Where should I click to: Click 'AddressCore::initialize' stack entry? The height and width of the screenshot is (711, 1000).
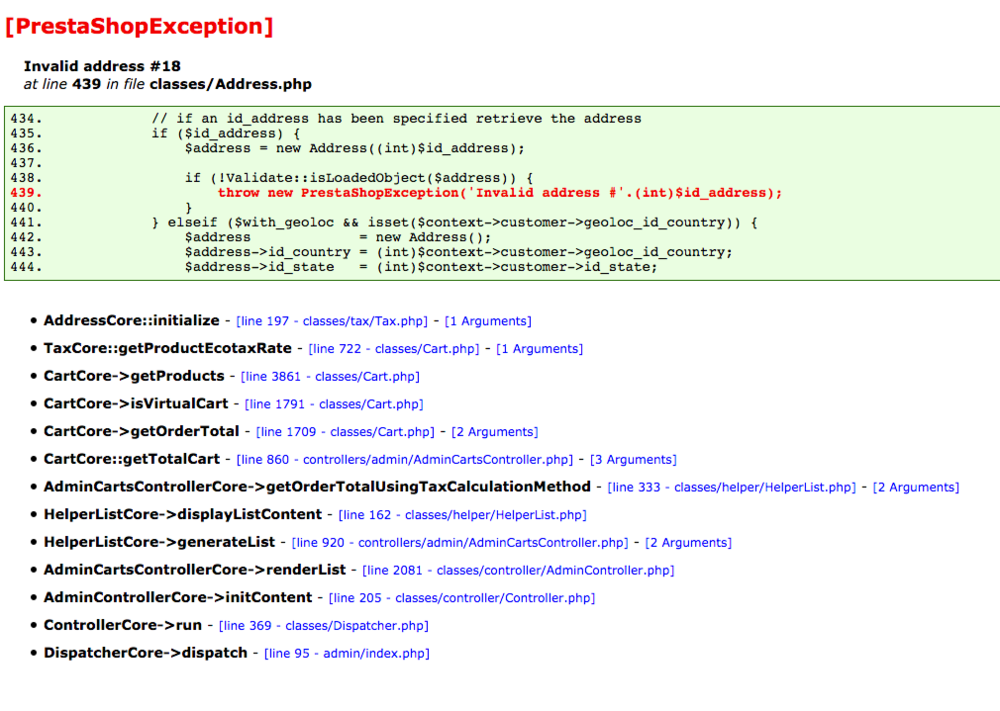(x=131, y=321)
